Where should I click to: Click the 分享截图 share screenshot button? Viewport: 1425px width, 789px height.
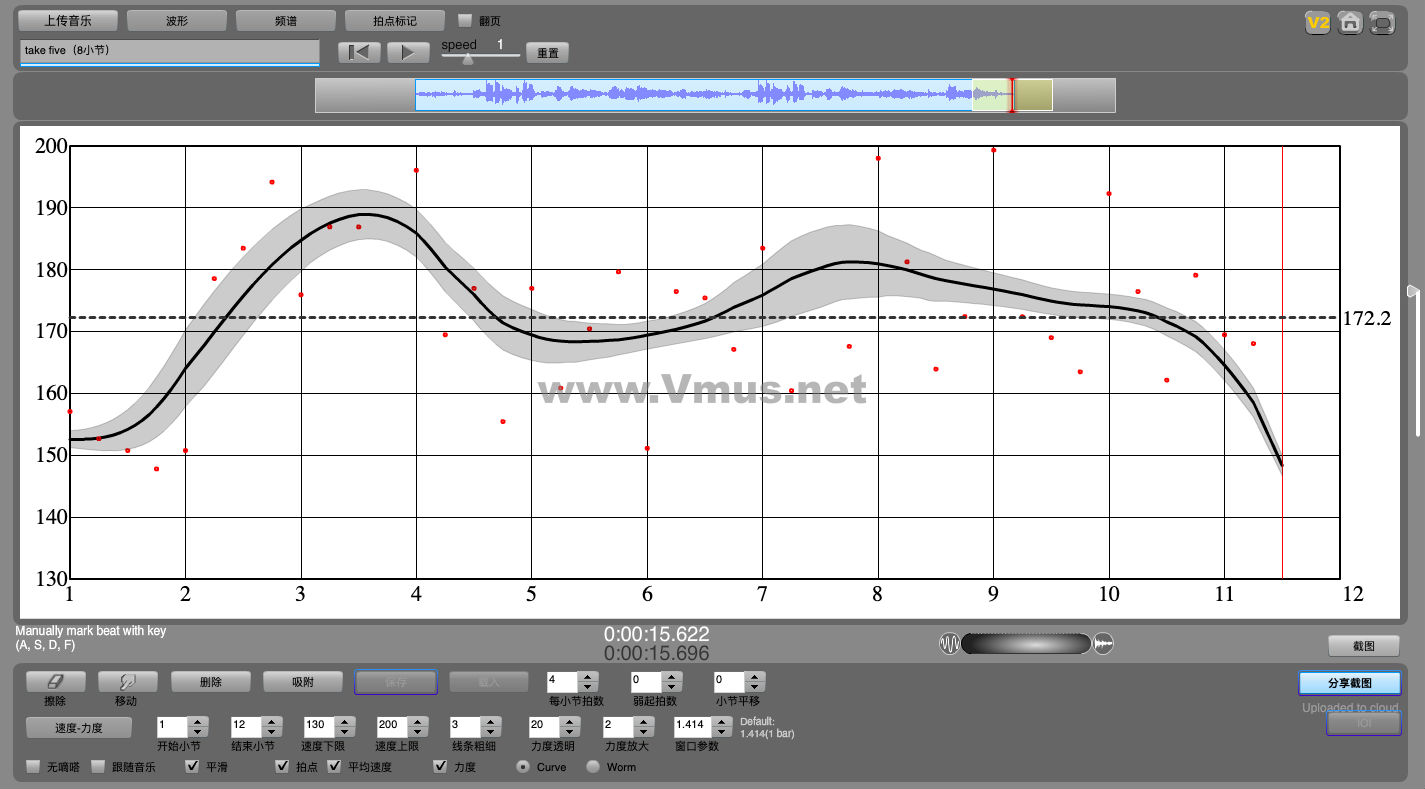pyautogui.click(x=1349, y=683)
